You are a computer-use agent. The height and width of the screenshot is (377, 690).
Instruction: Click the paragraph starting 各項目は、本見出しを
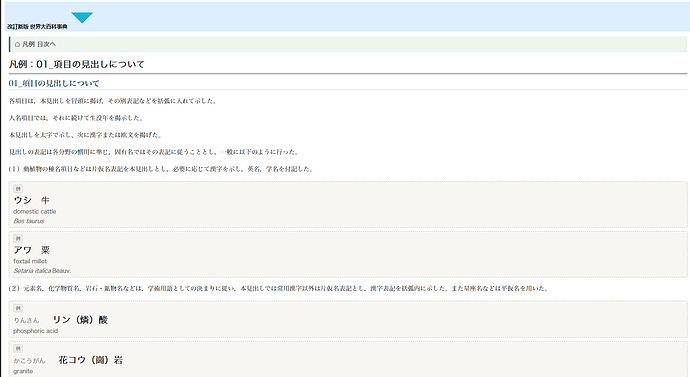click(x=113, y=101)
